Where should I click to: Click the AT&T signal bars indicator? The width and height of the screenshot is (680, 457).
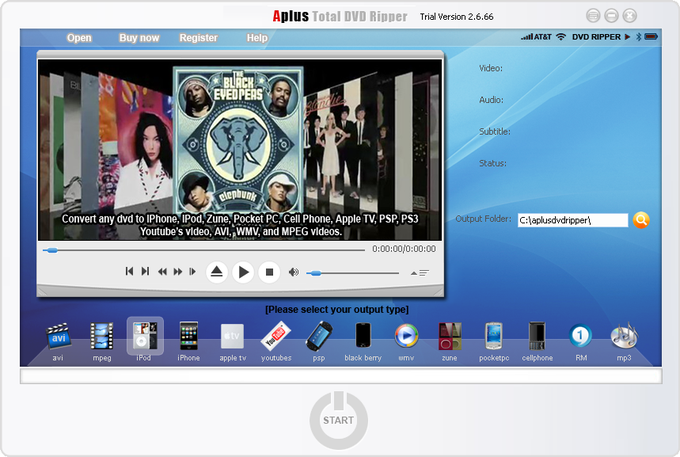point(536,37)
